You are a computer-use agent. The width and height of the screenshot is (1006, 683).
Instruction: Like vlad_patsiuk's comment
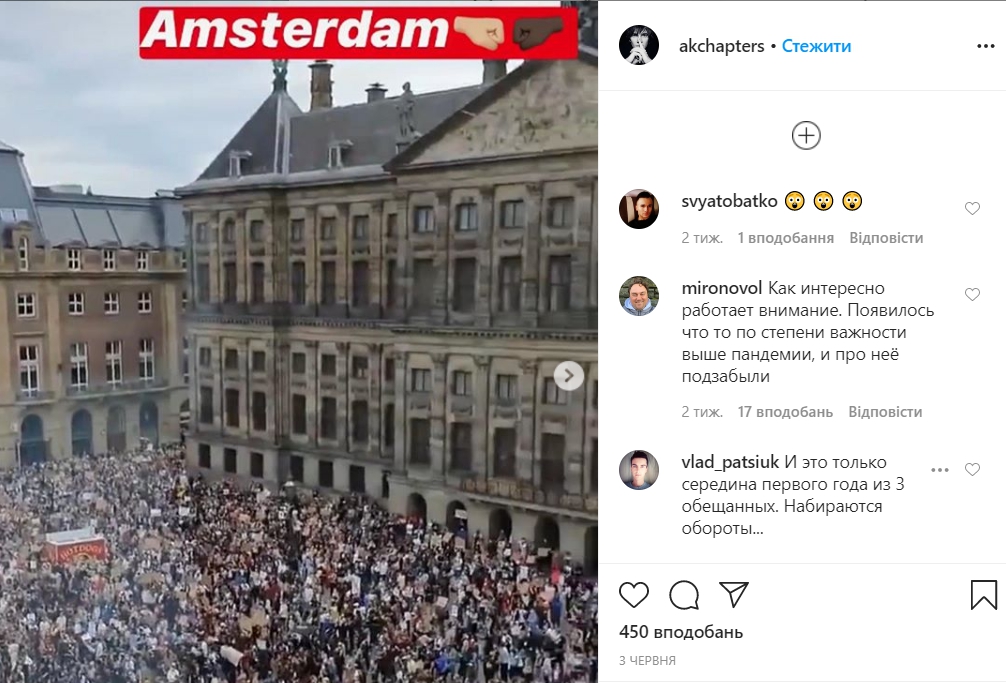973,469
